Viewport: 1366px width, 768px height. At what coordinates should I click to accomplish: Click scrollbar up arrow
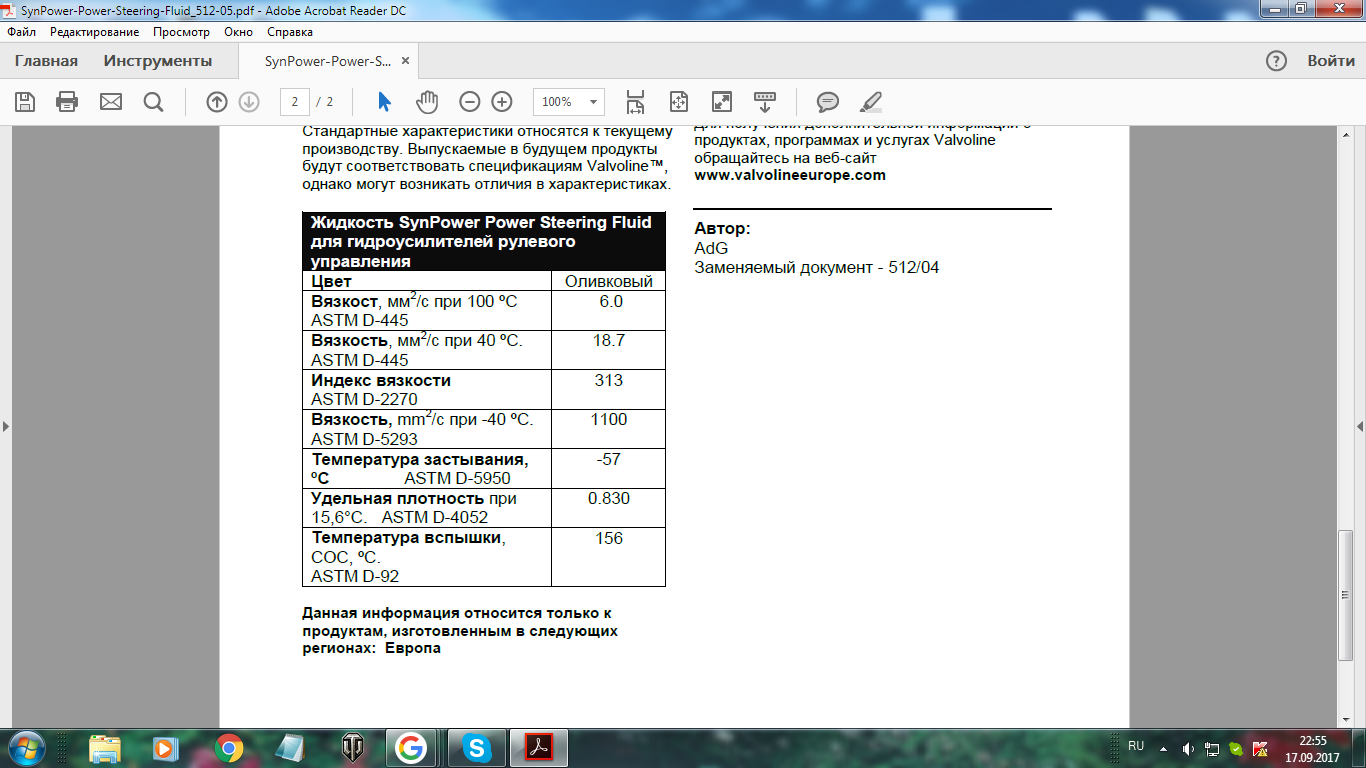pos(1345,132)
